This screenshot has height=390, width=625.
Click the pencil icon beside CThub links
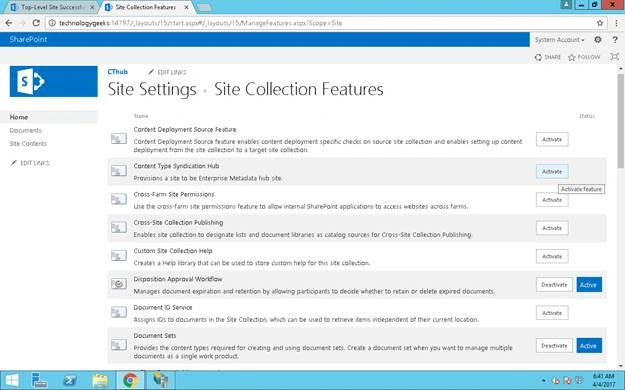pyautogui.click(x=151, y=72)
